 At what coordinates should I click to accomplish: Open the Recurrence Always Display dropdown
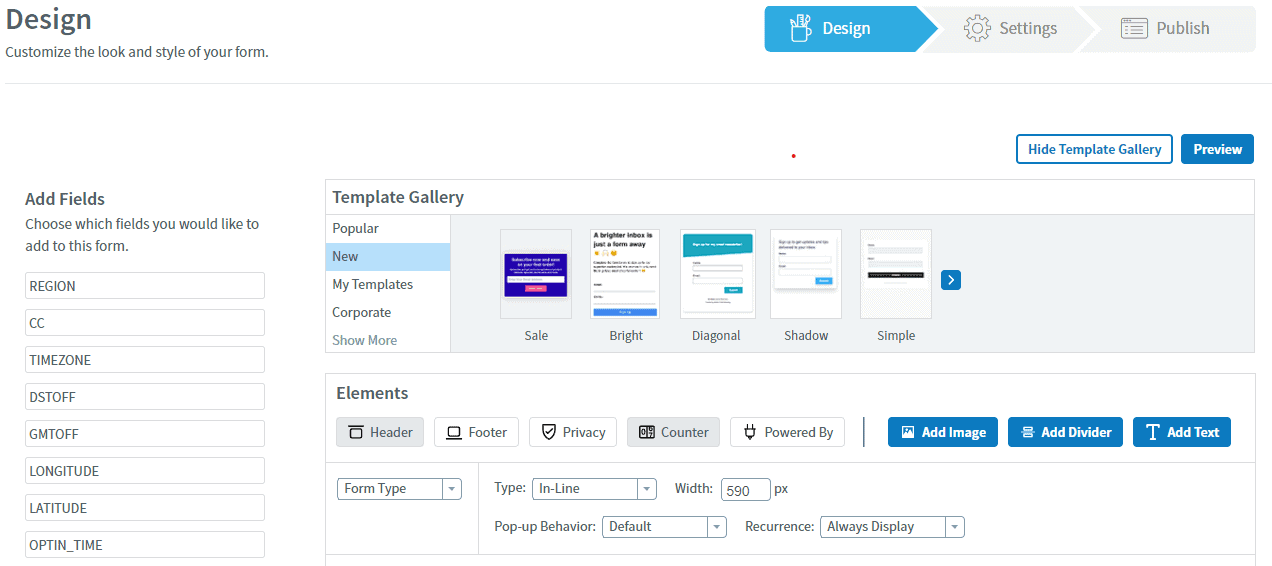click(892, 527)
